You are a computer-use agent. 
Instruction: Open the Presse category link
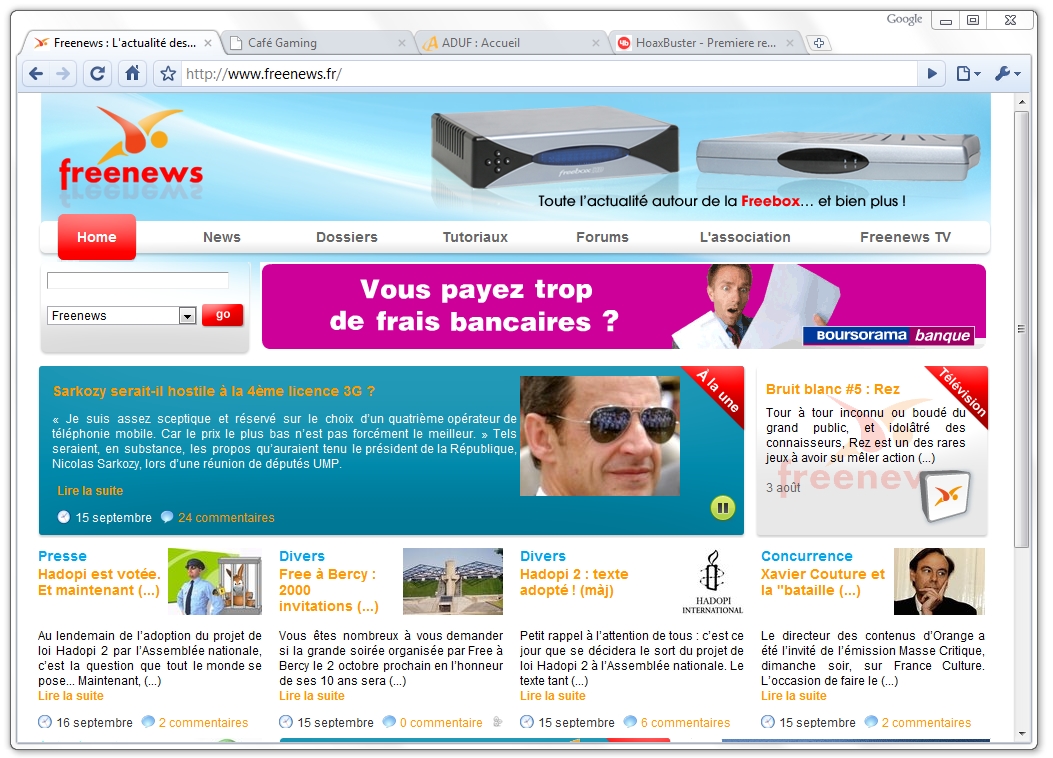(x=62, y=556)
